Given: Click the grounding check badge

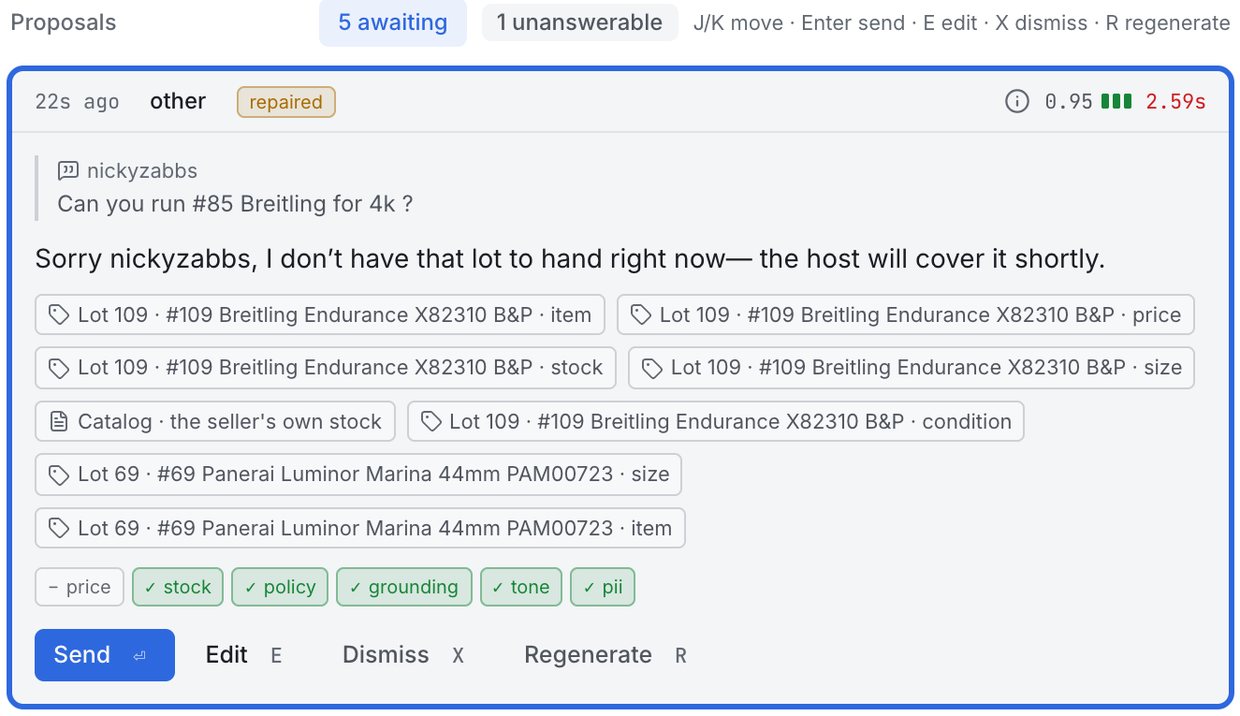Looking at the screenshot, I should point(404,587).
